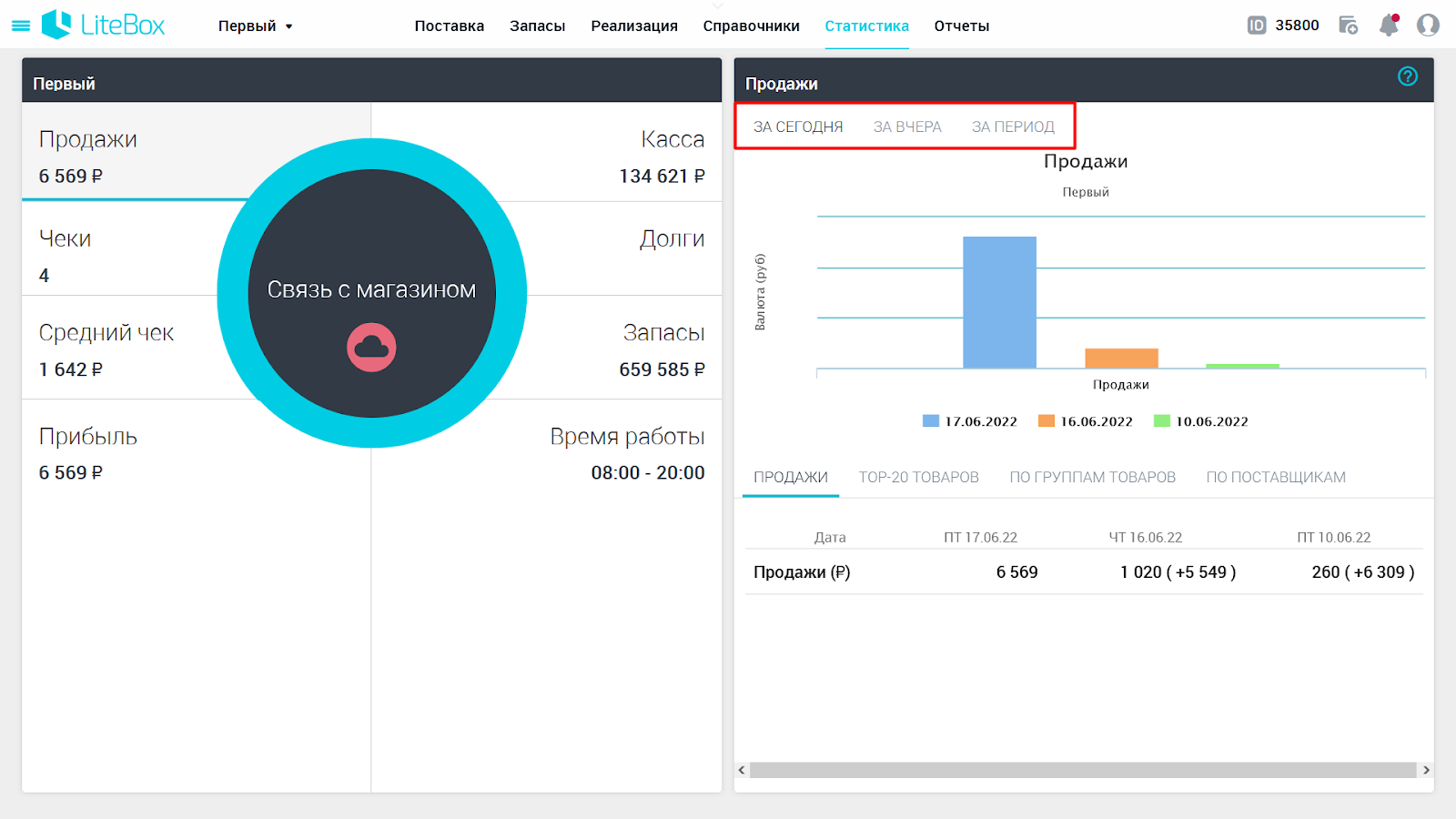Click the help question mark icon
1456x819 pixels.
(1408, 76)
